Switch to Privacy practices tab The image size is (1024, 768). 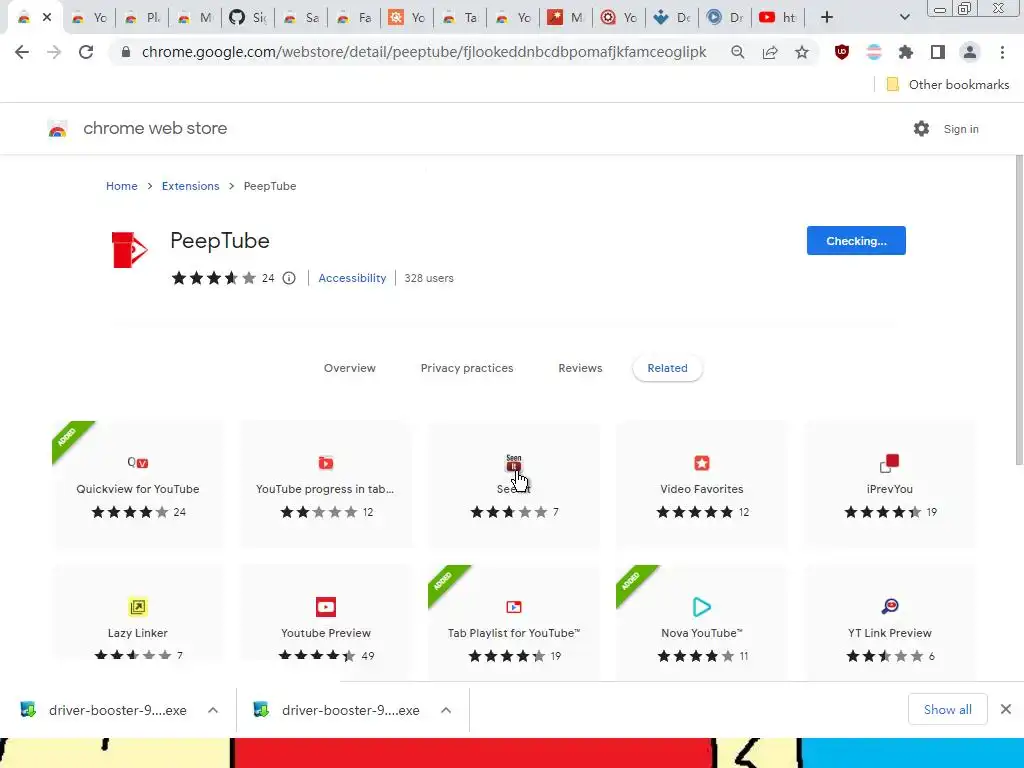(467, 368)
